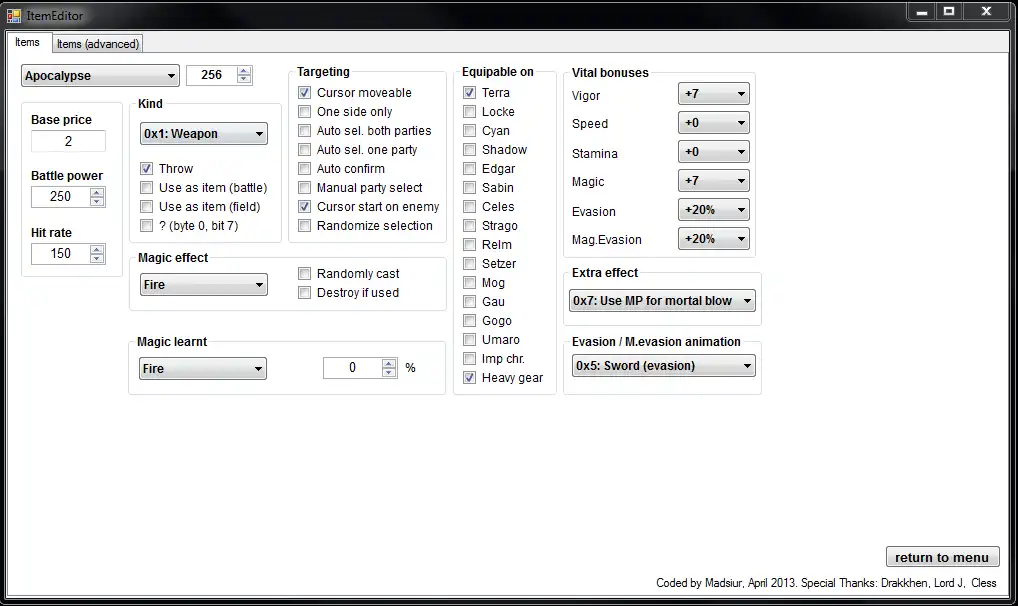
Task: Check Celes as equipable
Action: pyautogui.click(x=469, y=207)
